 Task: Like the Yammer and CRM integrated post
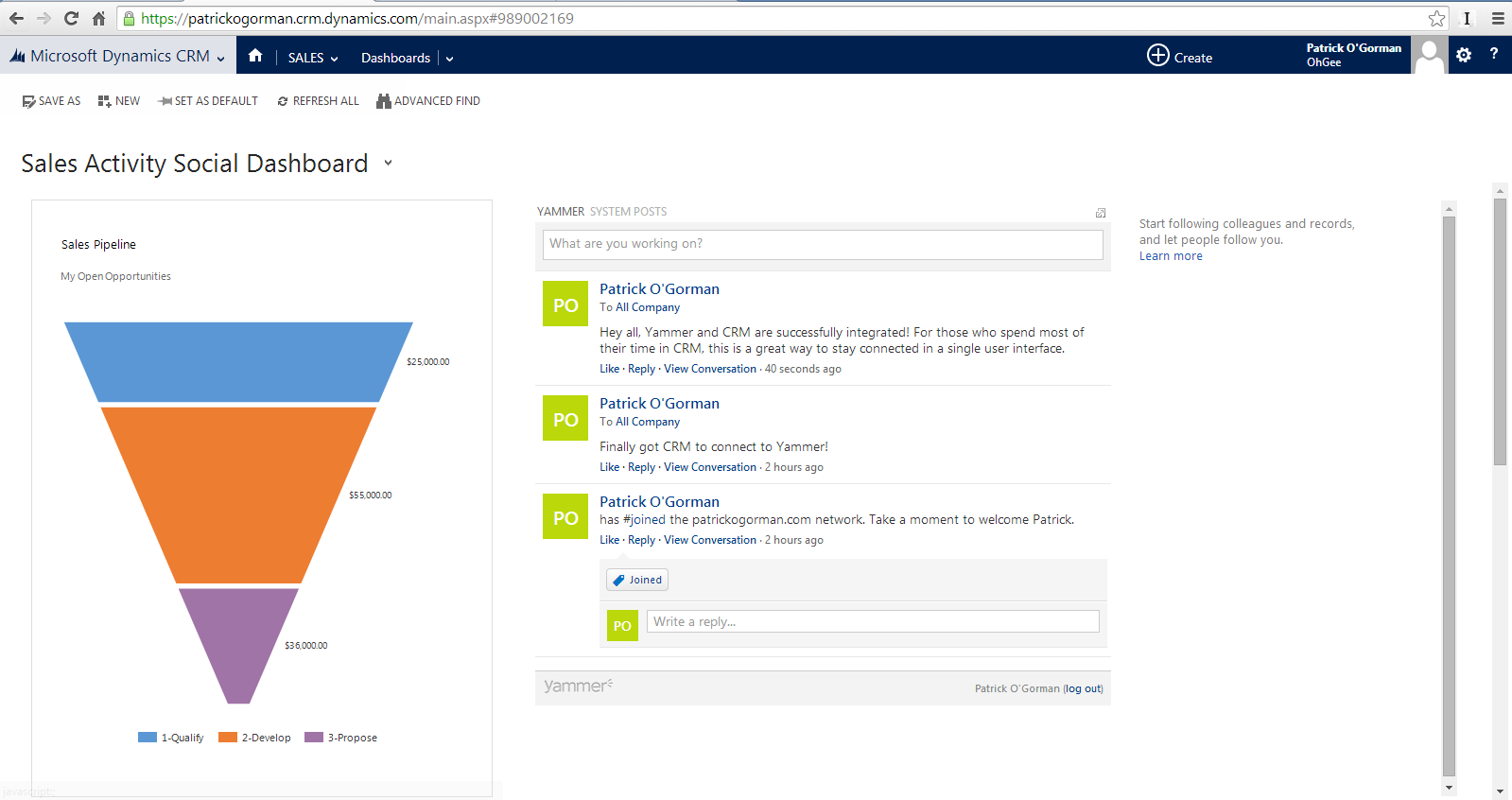click(610, 369)
